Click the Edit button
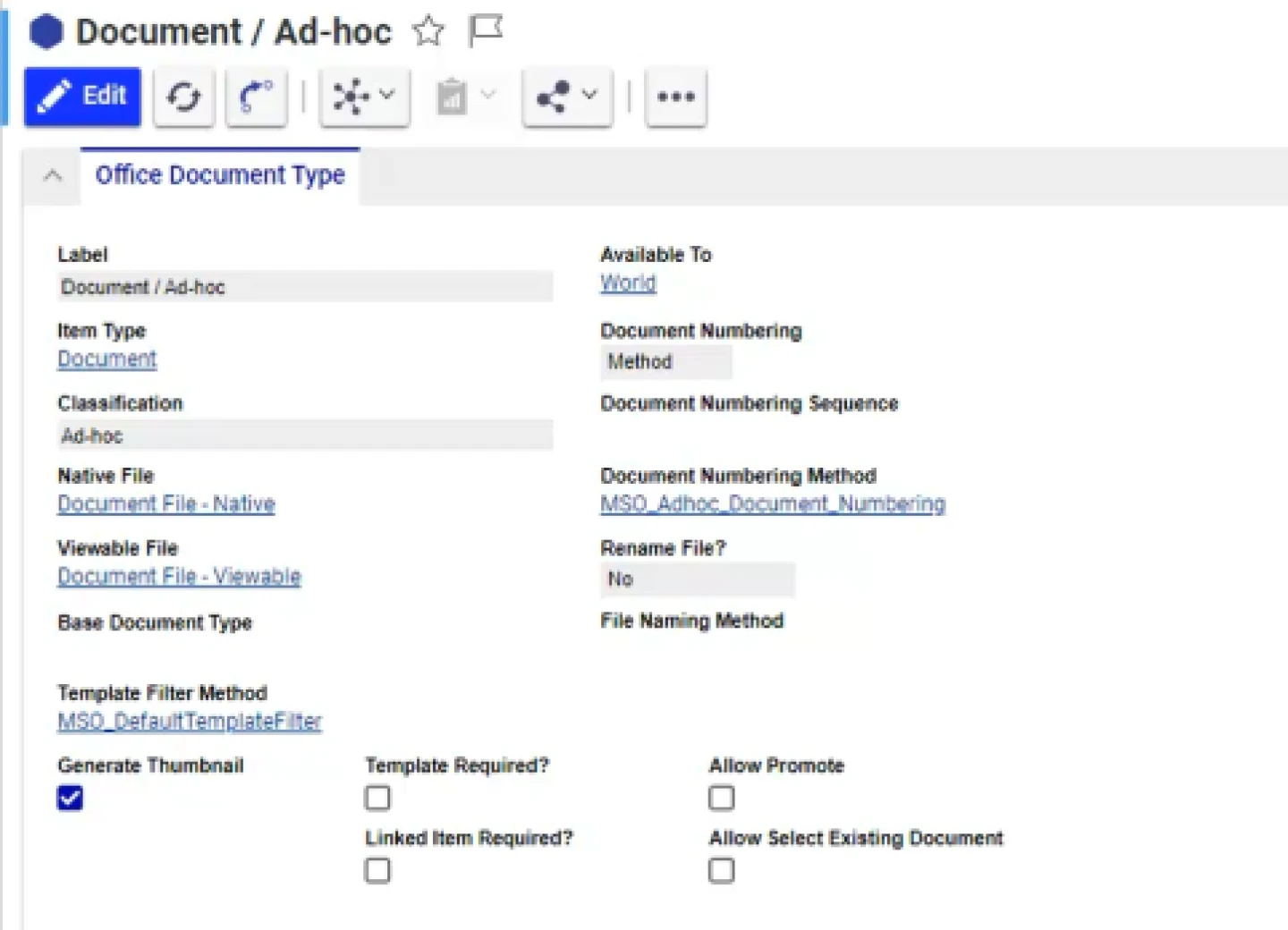 (82, 97)
